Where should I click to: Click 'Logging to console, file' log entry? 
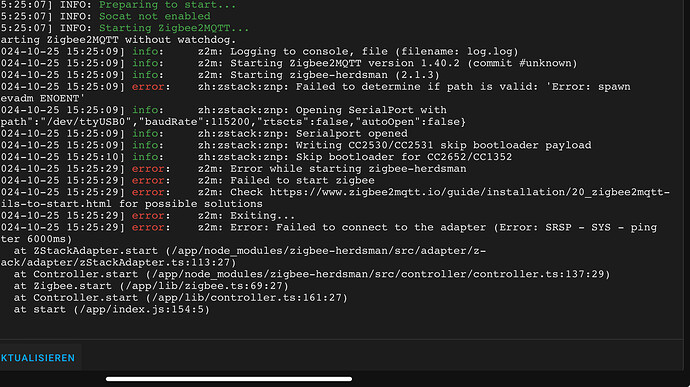[x=260, y=52]
